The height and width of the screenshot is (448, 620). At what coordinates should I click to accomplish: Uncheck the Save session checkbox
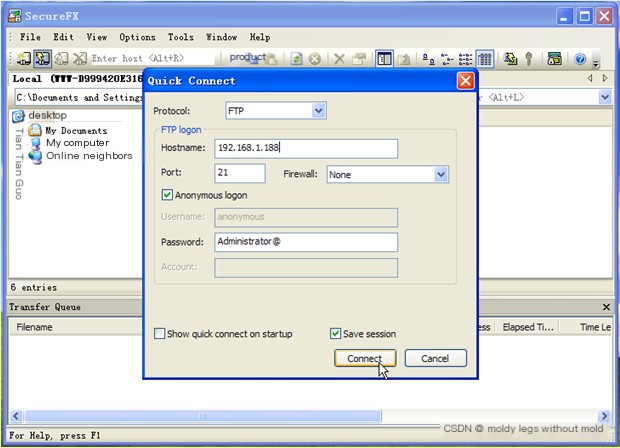click(335, 333)
